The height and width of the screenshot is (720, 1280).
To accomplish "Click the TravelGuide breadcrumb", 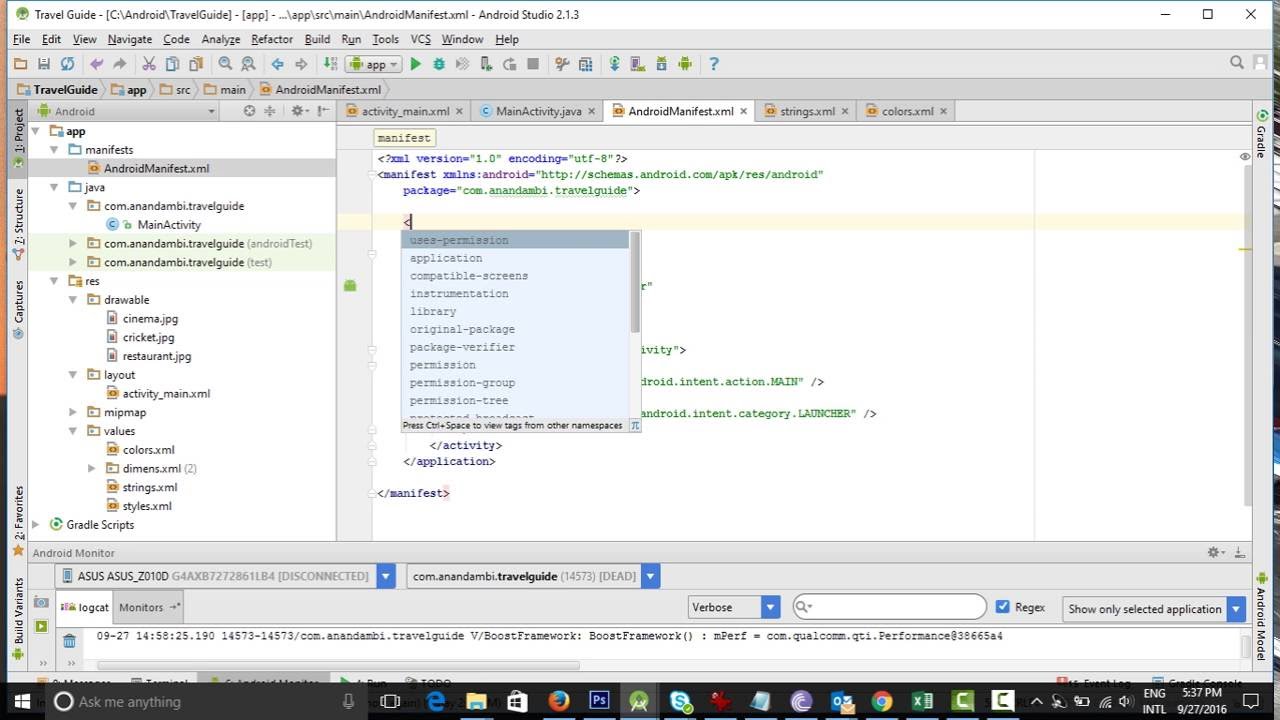I will pos(57,89).
